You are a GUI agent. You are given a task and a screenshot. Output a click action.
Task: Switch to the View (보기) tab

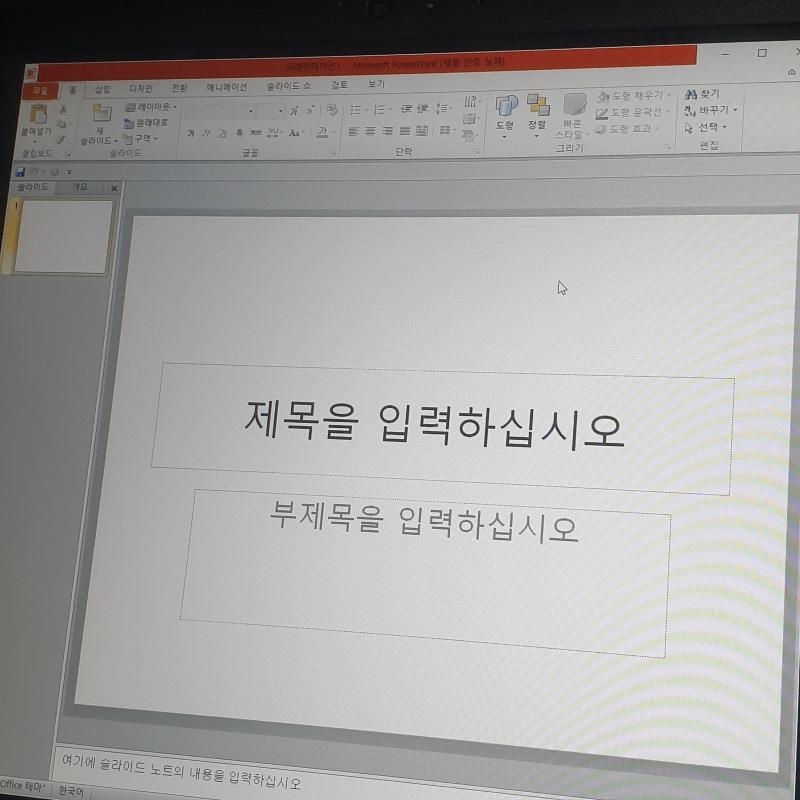[377, 84]
